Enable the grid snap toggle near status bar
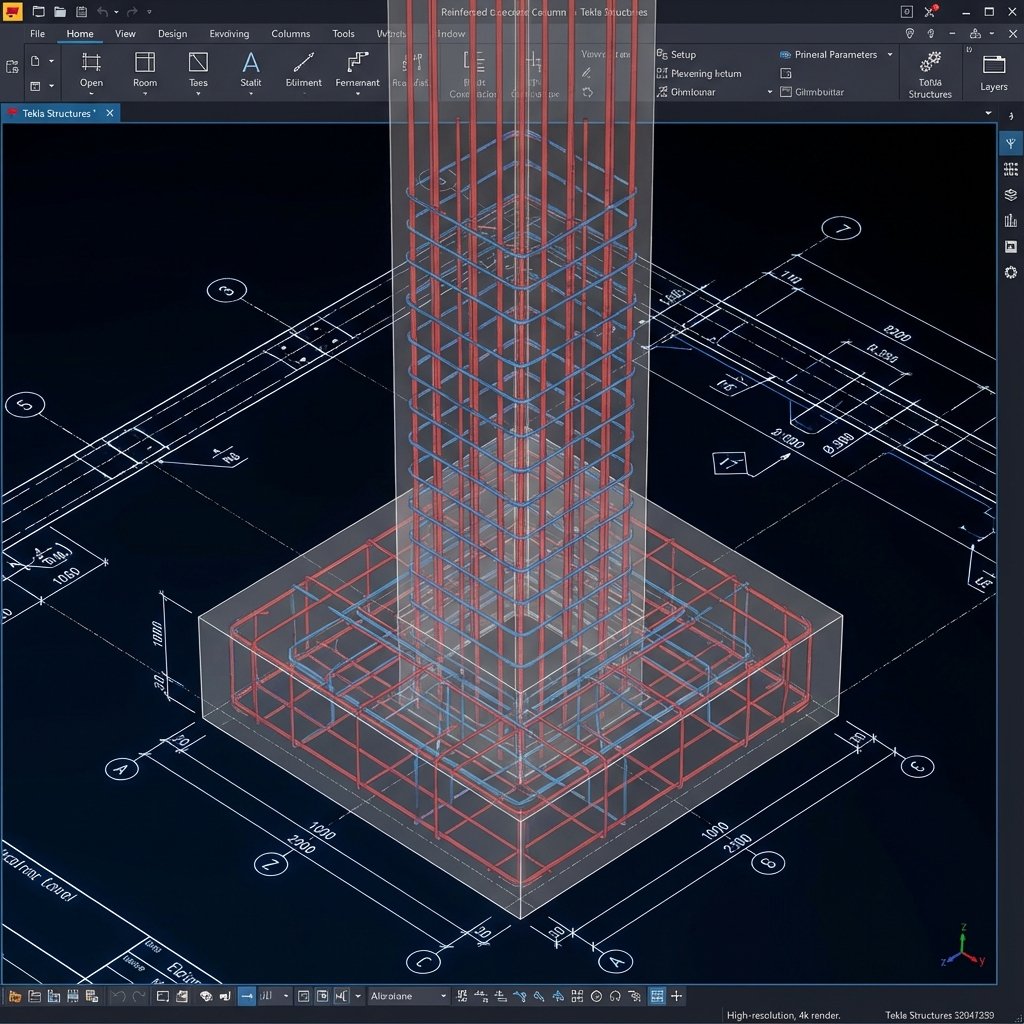The height and width of the screenshot is (1024, 1024). tap(658, 996)
